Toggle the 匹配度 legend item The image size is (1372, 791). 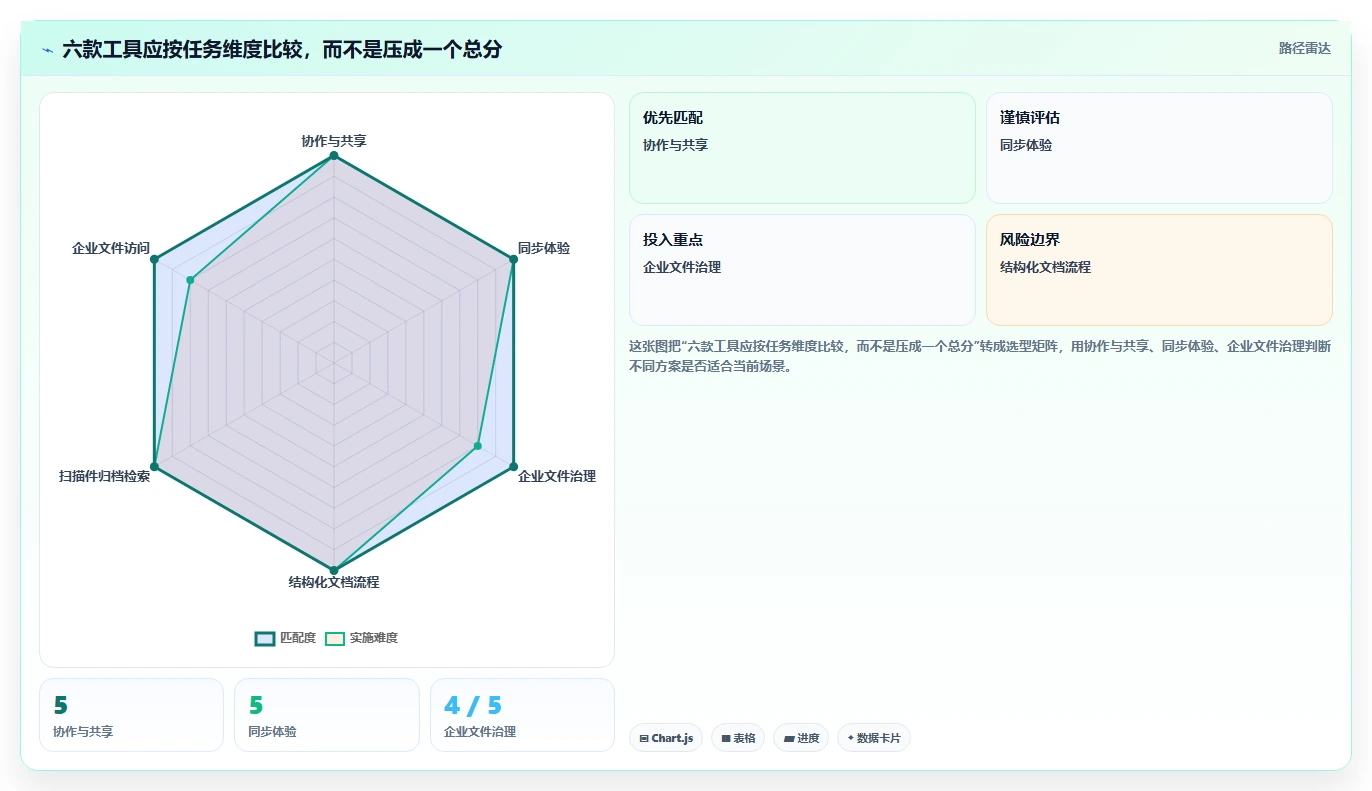(x=285, y=638)
